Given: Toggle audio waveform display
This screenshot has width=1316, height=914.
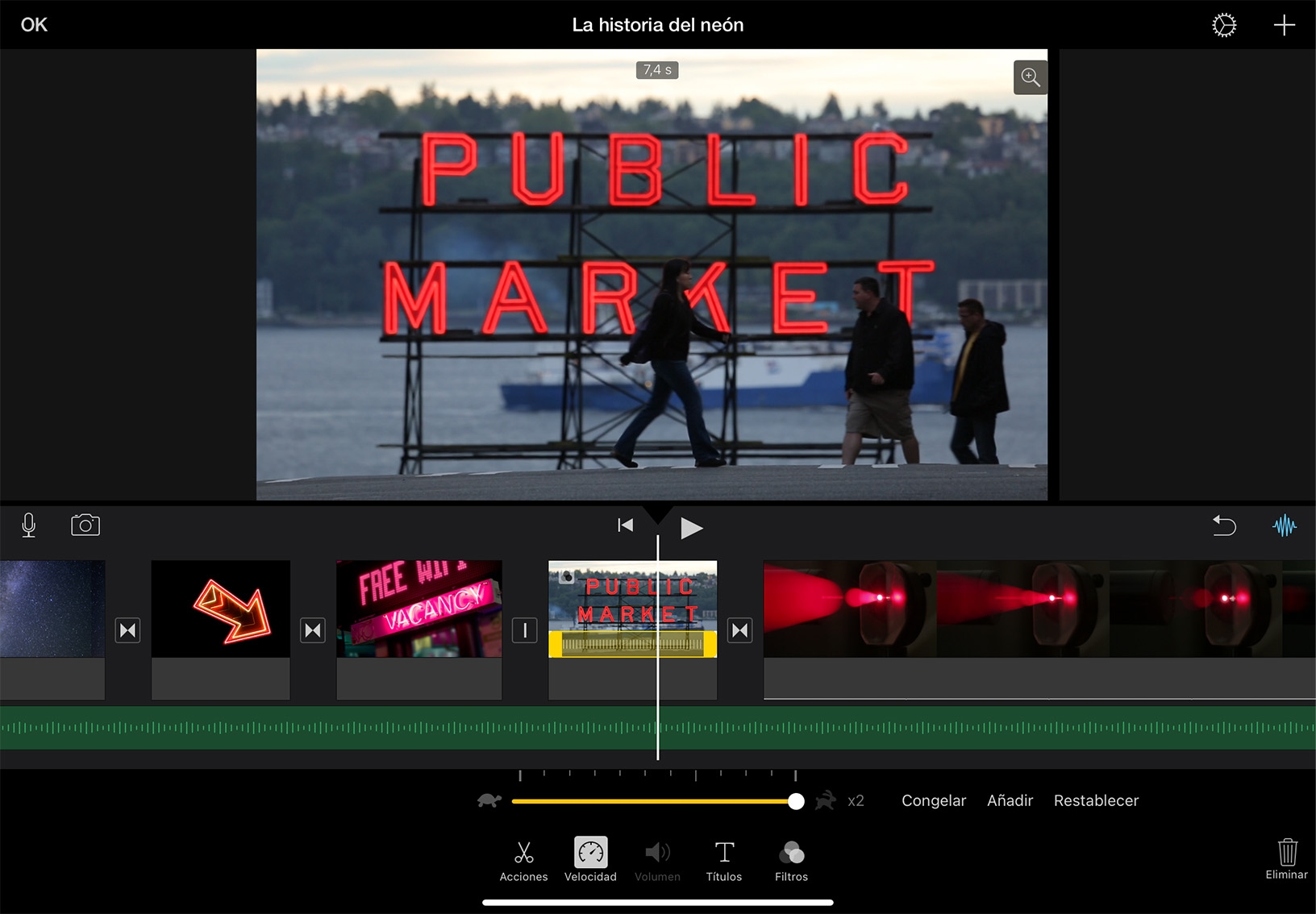Looking at the screenshot, I should [x=1285, y=526].
